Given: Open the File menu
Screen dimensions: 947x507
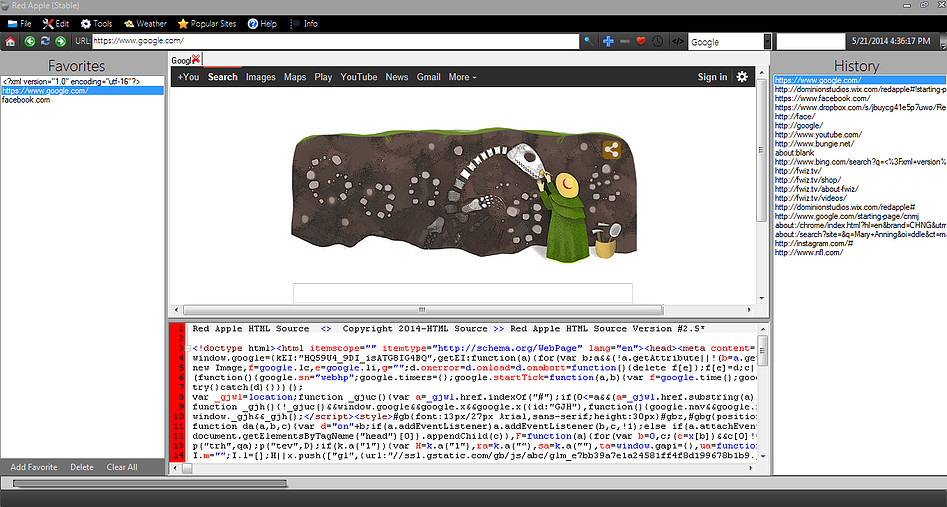Looking at the screenshot, I should tap(20, 24).
